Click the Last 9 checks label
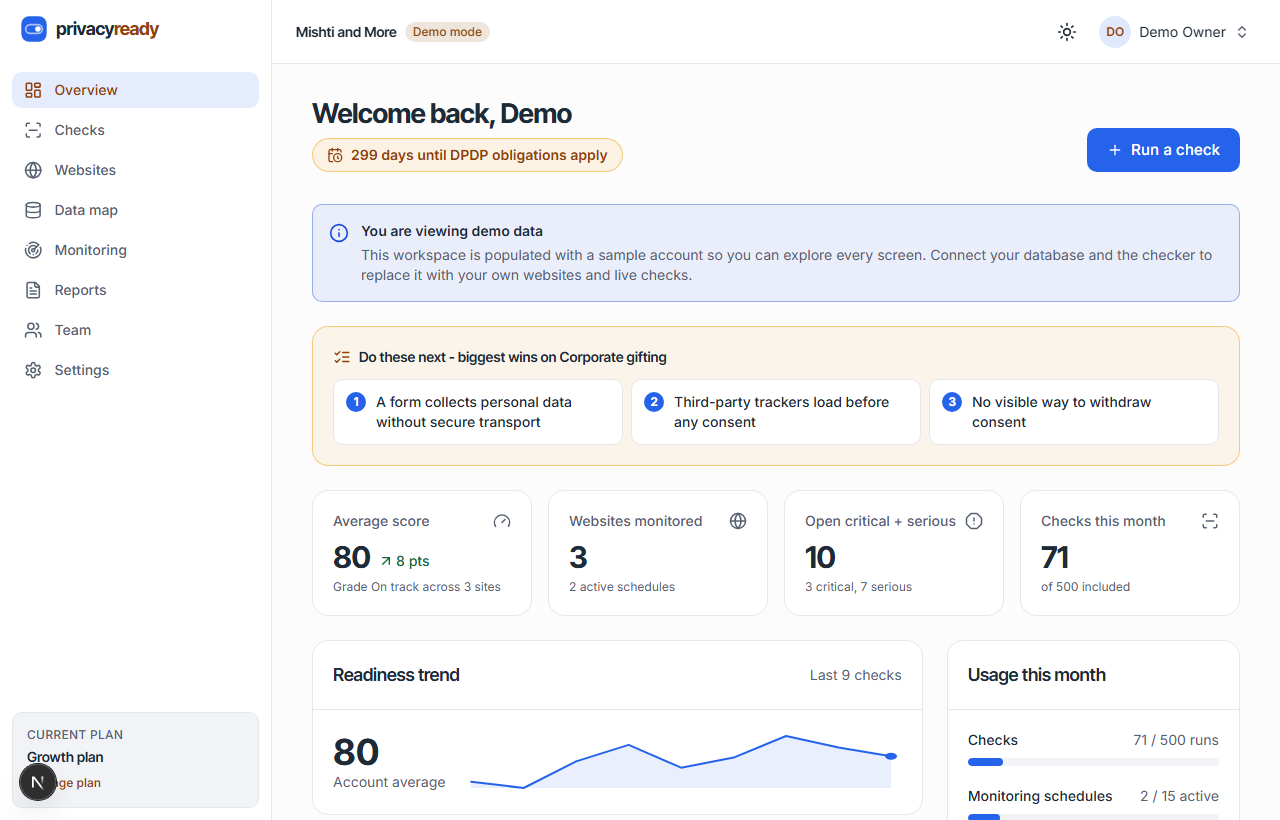The width and height of the screenshot is (1280, 820). (856, 675)
